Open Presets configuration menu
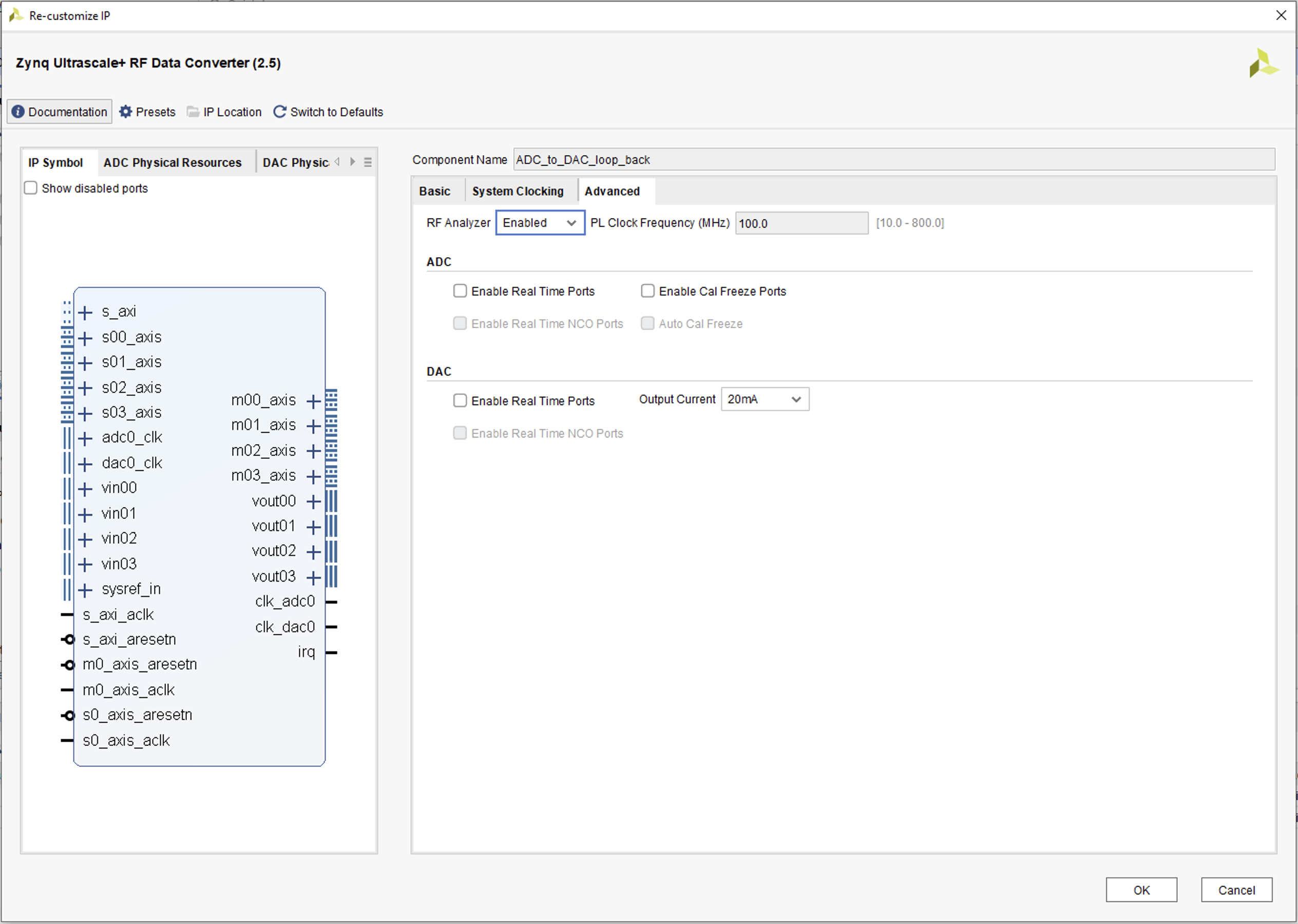Viewport: 1298px width, 924px height. pyautogui.click(x=148, y=112)
